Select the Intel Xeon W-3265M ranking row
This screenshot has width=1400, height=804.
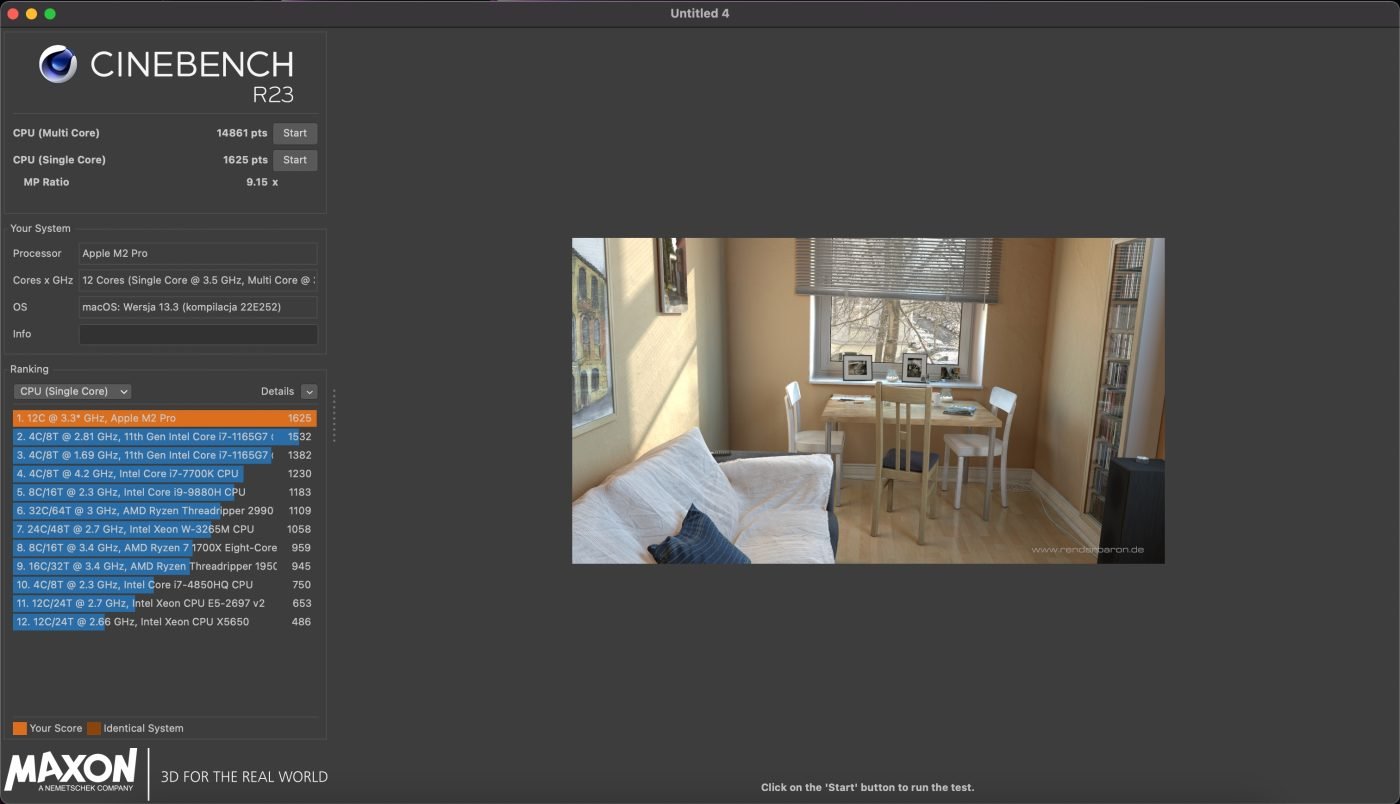click(163, 529)
